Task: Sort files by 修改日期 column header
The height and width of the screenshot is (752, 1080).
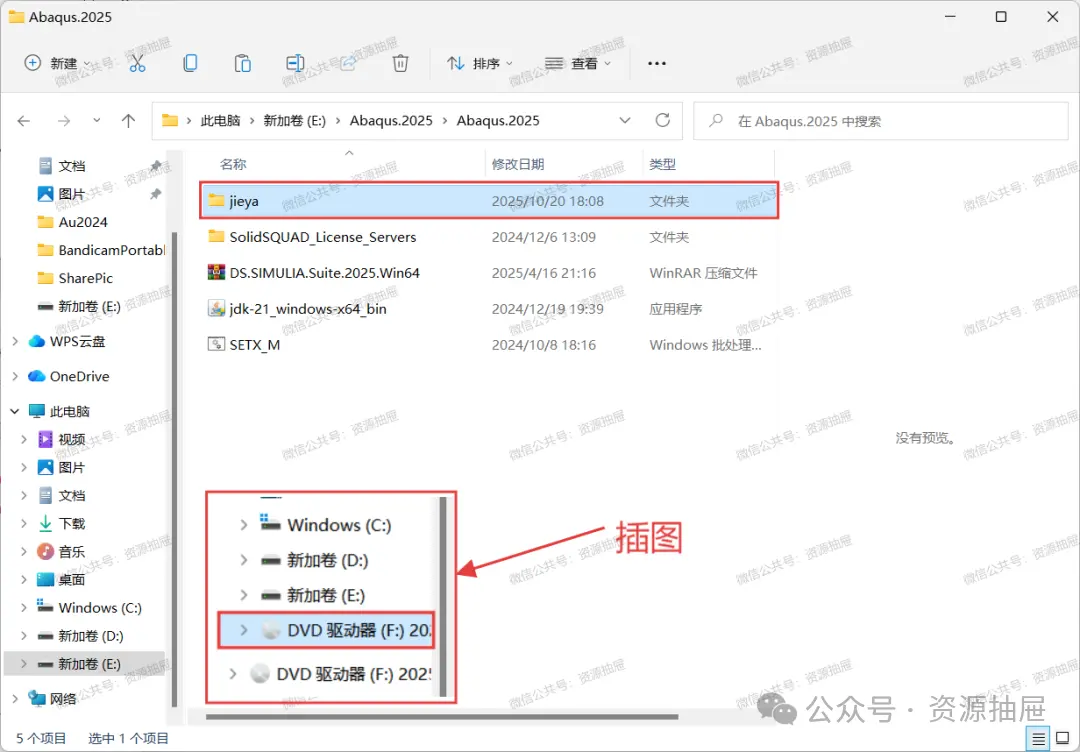Action: click(518, 164)
